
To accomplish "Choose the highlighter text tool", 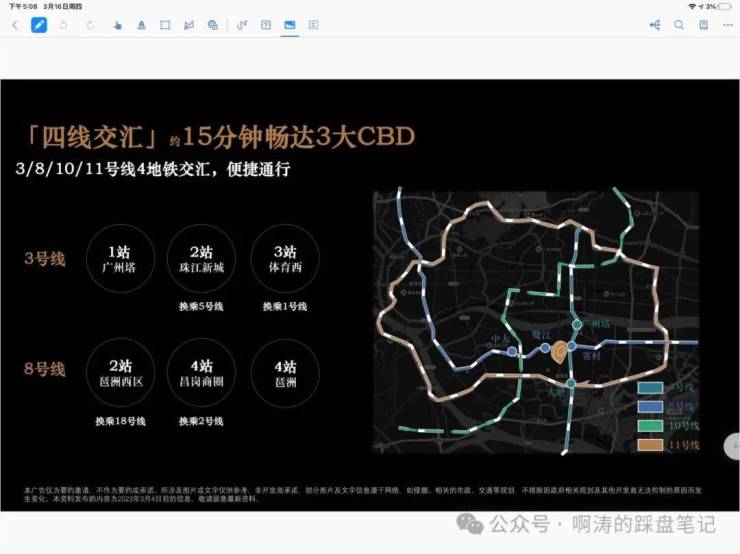I will (141, 24).
